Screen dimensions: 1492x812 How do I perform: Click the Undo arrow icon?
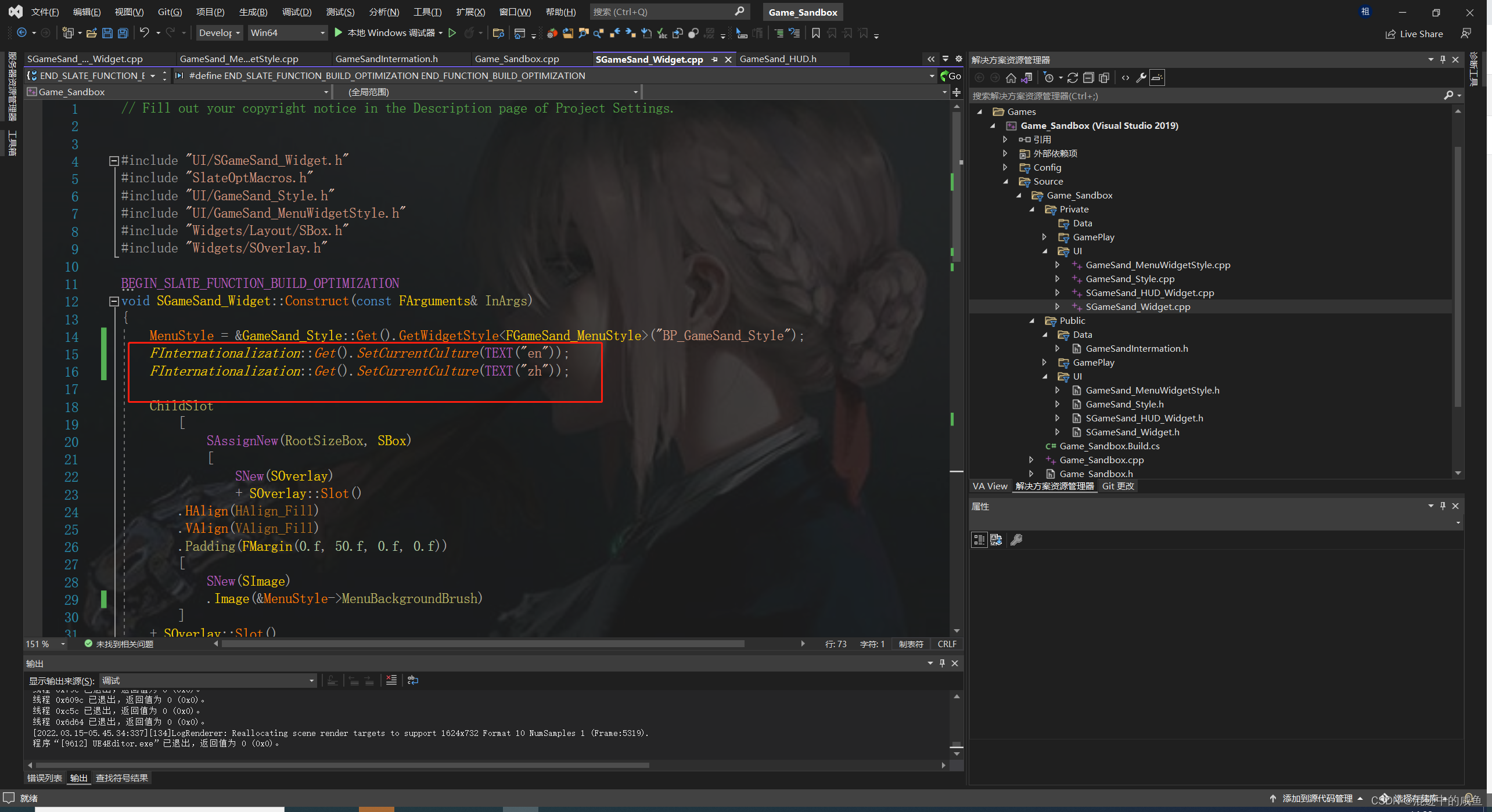(x=144, y=33)
